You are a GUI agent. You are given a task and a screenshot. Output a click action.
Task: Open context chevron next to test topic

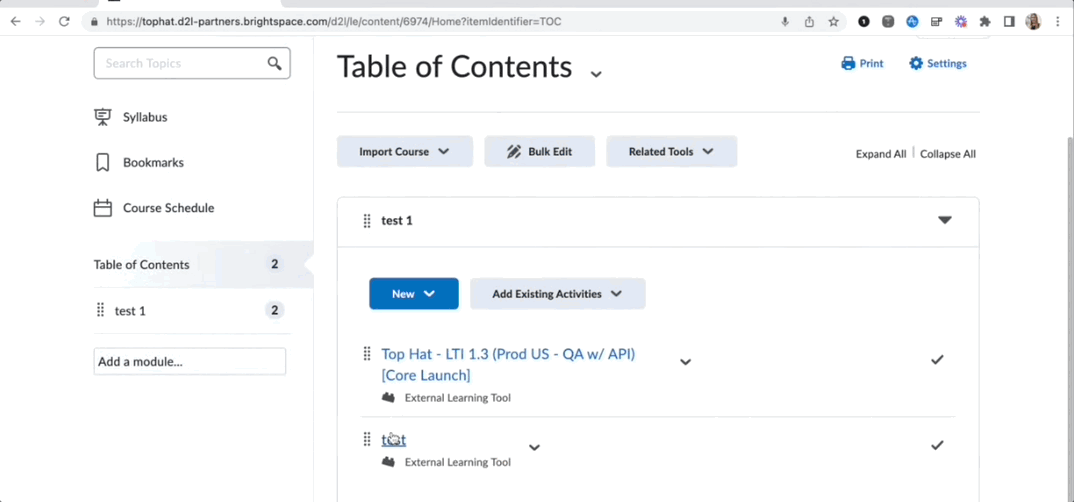[534, 448]
